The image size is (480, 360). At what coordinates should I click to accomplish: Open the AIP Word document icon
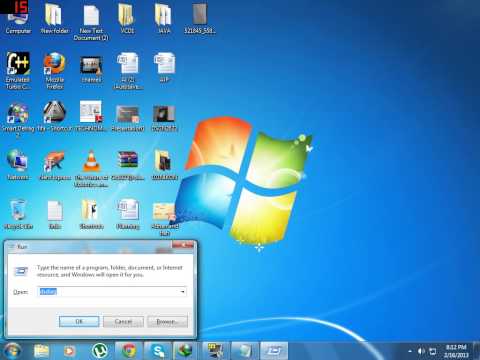(x=164, y=67)
